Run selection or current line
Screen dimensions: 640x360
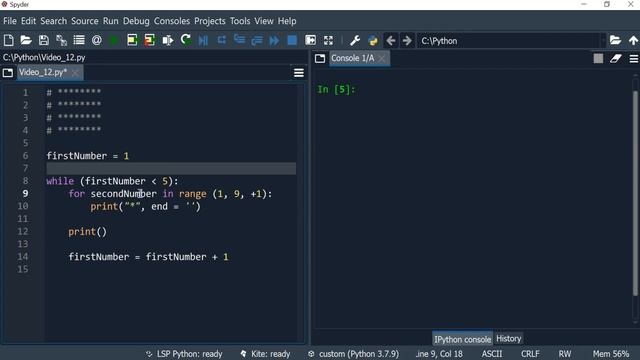point(167,40)
